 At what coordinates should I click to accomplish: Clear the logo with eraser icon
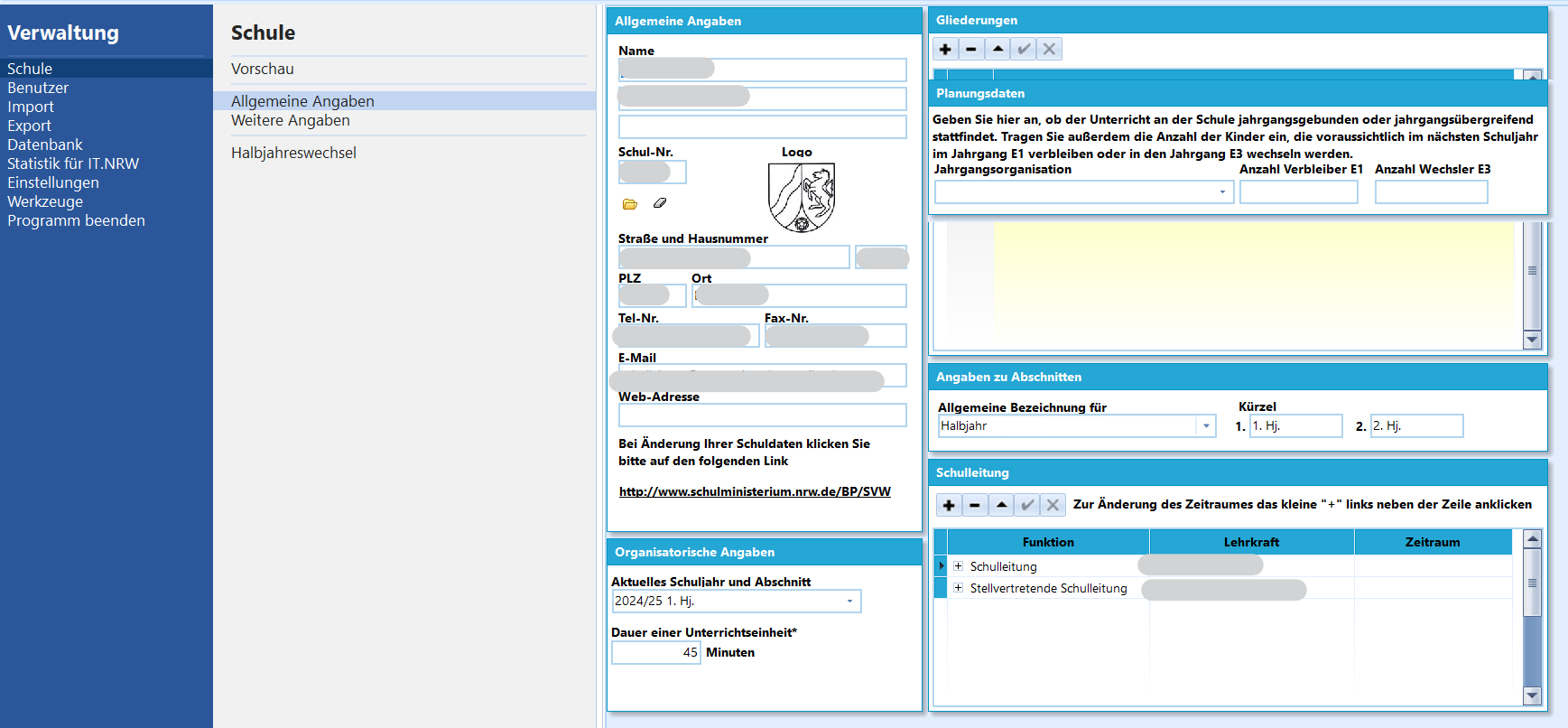[660, 203]
